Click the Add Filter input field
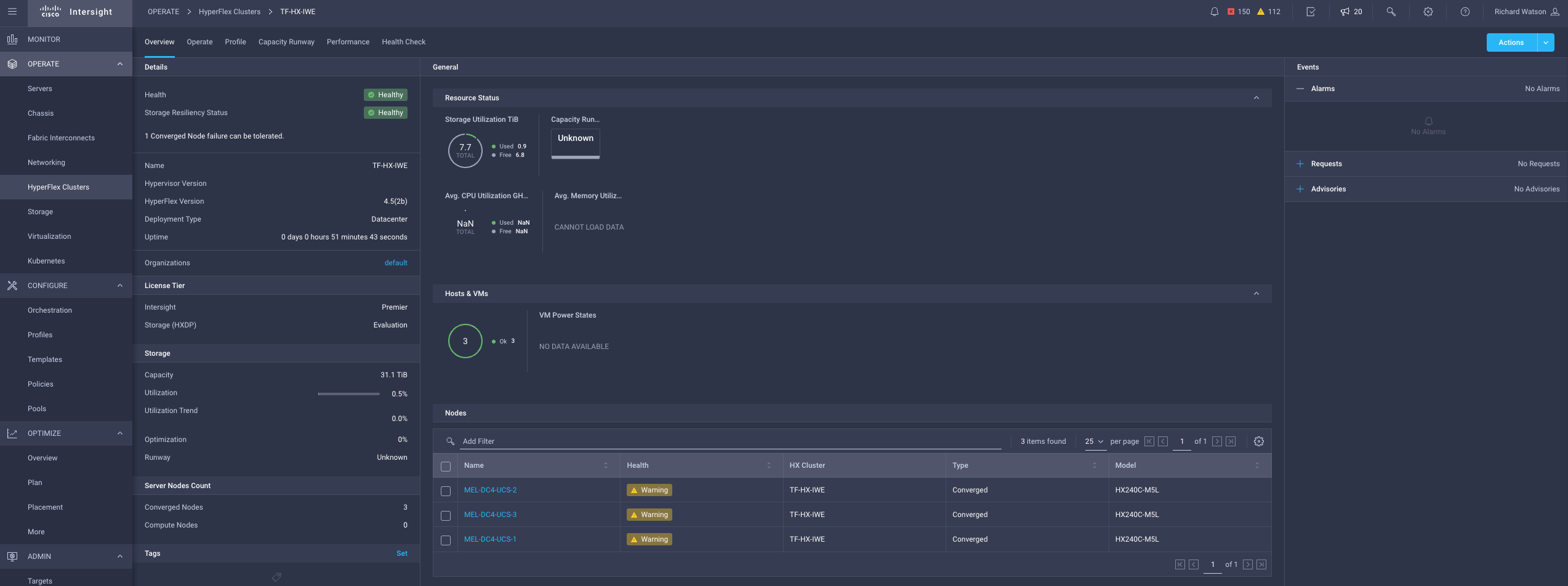Image resolution: width=1568 pixels, height=586 pixels. tap(731, 441)
